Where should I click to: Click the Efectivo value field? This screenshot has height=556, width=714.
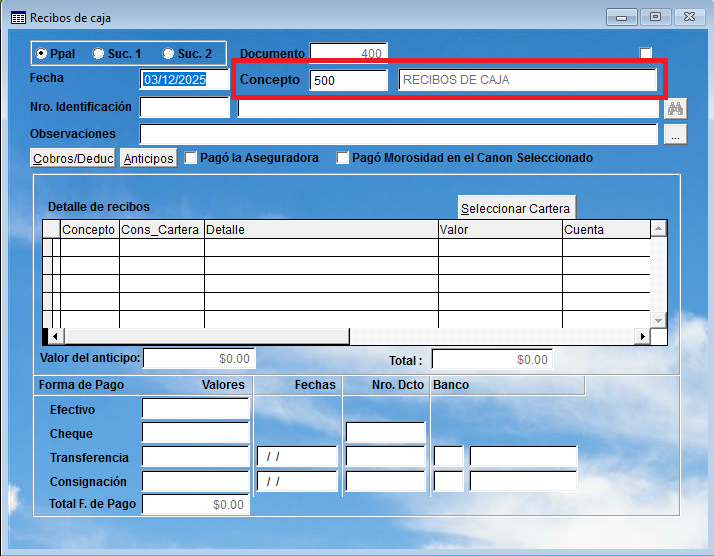(196, 408)
